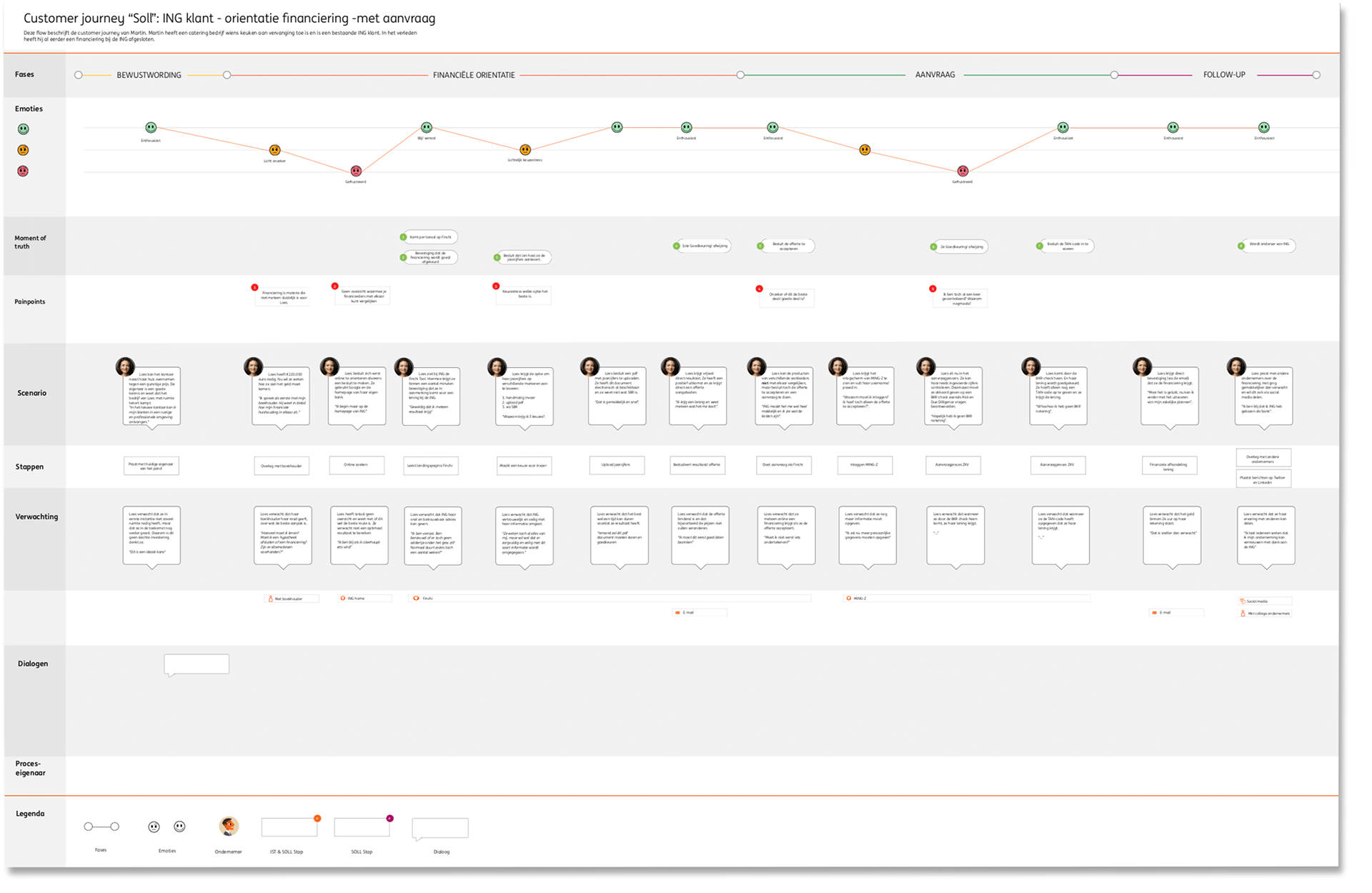
Task: Select the 'Online zoeken' step box
Action: [x=357, y=465]
